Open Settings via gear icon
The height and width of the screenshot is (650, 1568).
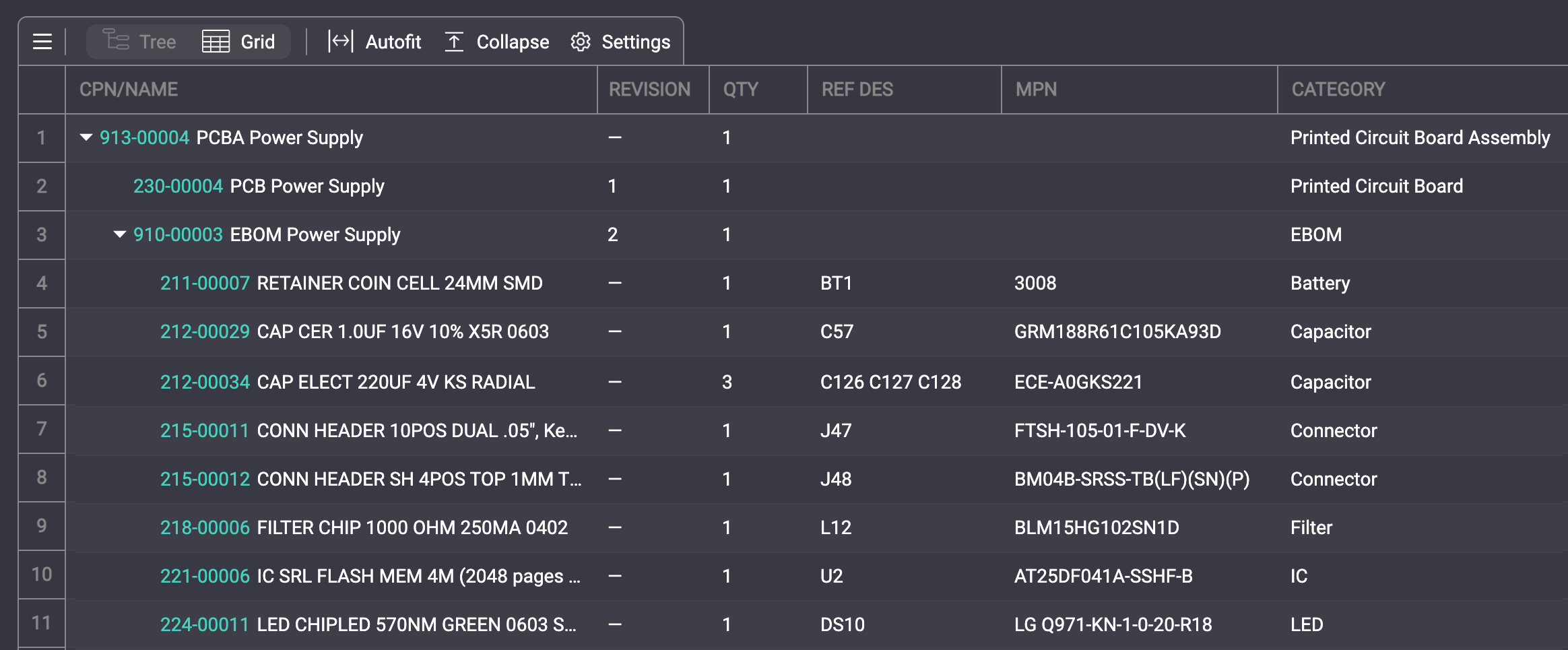pos(581,42)
